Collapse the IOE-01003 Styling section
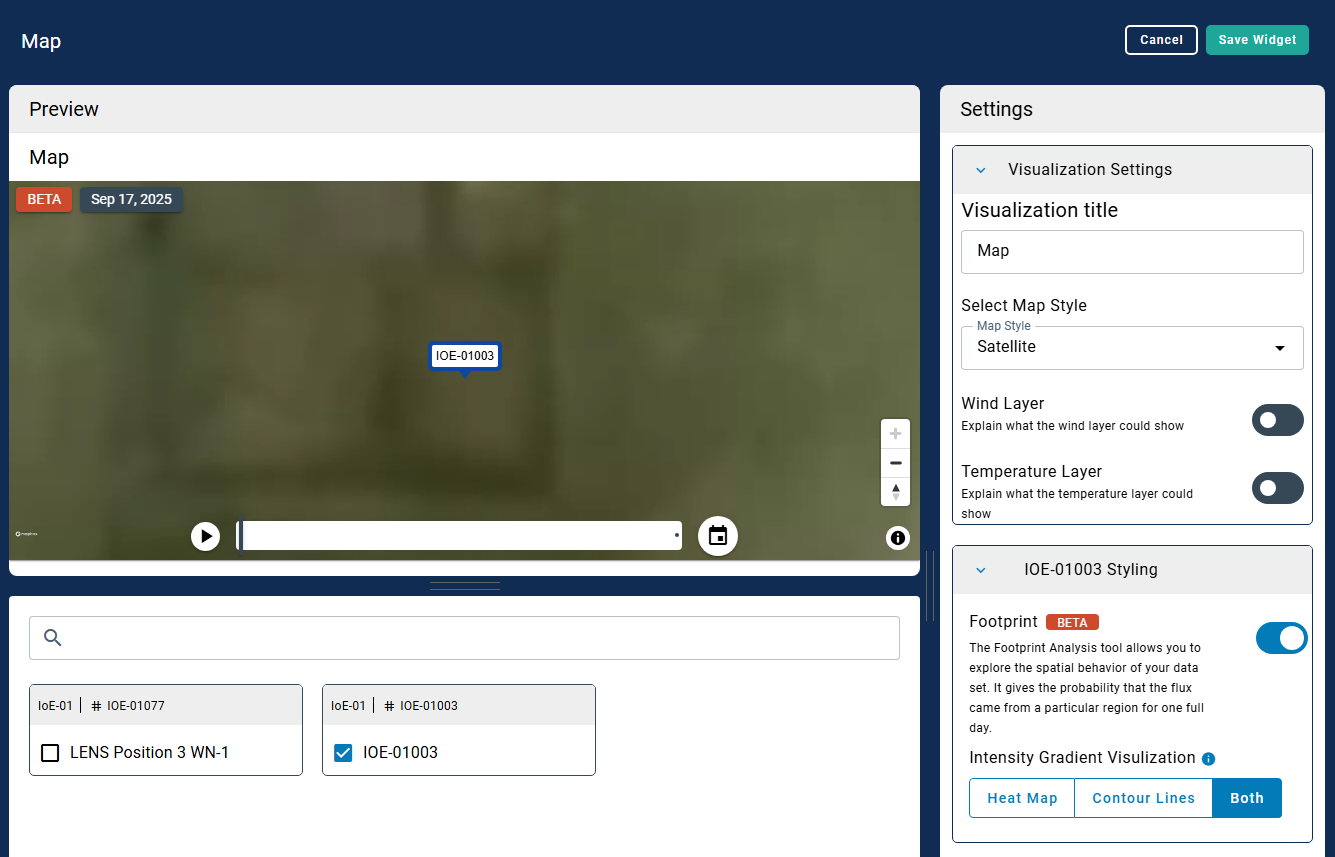This screenshot has height=857, width=1335. pos(981,570)
